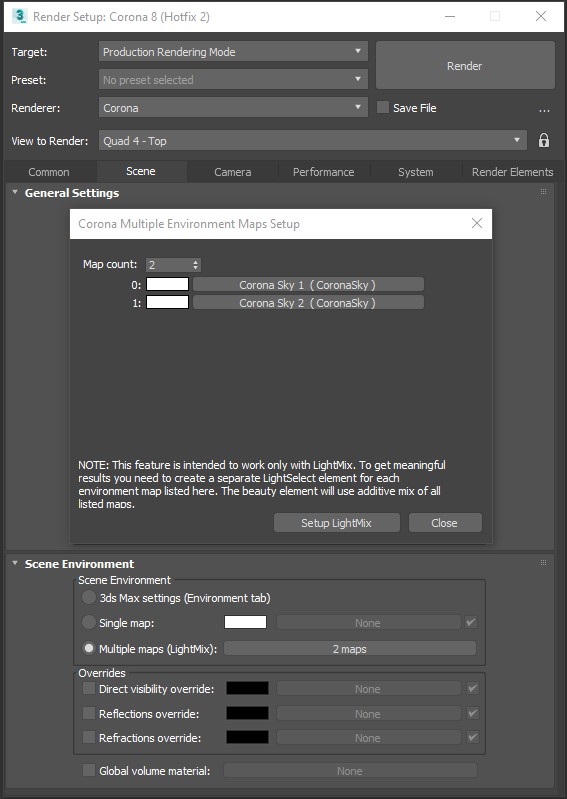567x799 pixels.
Task: Open the color swatch for map 1
Action: (168, 302)
